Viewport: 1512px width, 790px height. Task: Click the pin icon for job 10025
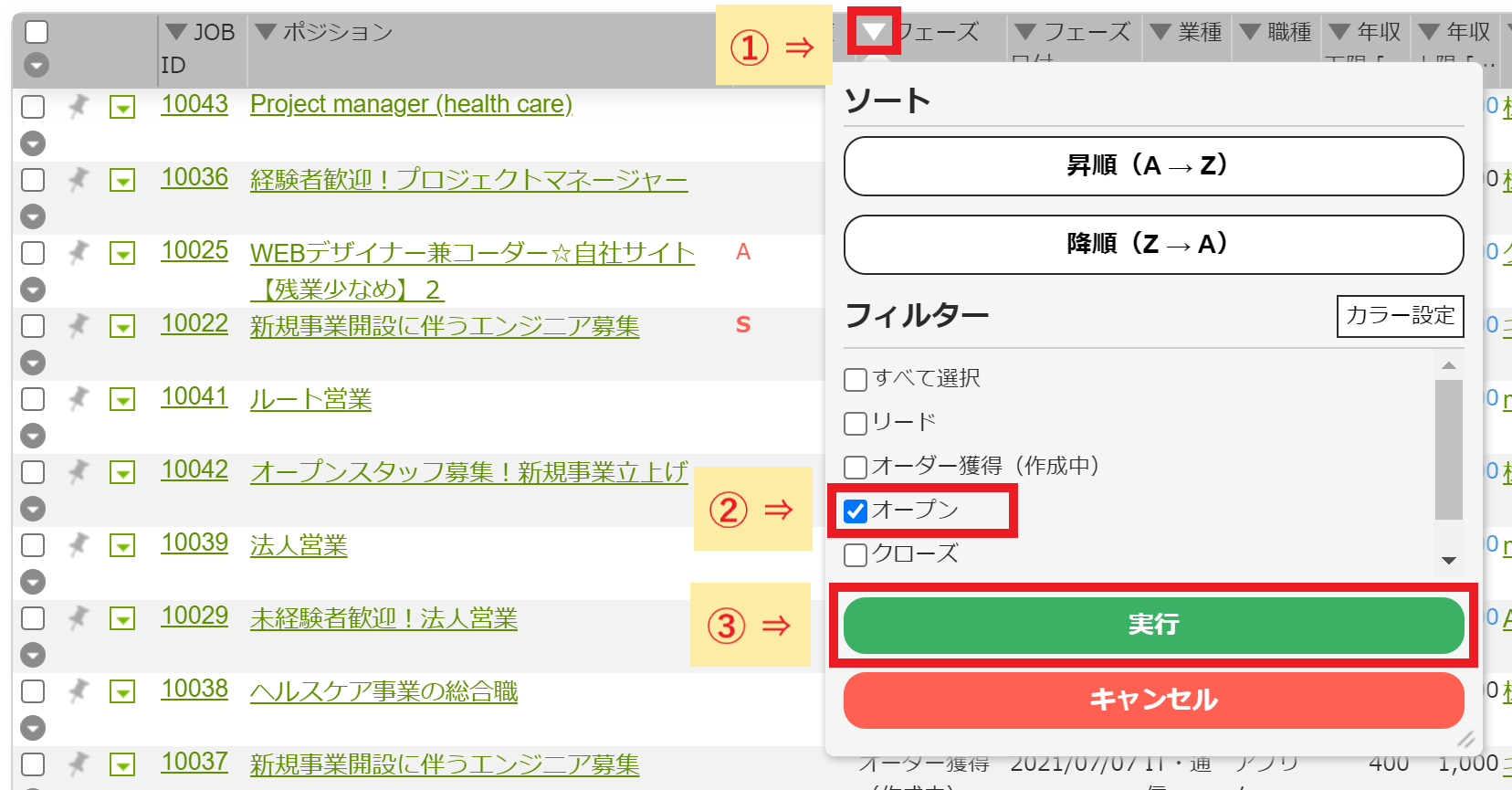tap(79, 252)
